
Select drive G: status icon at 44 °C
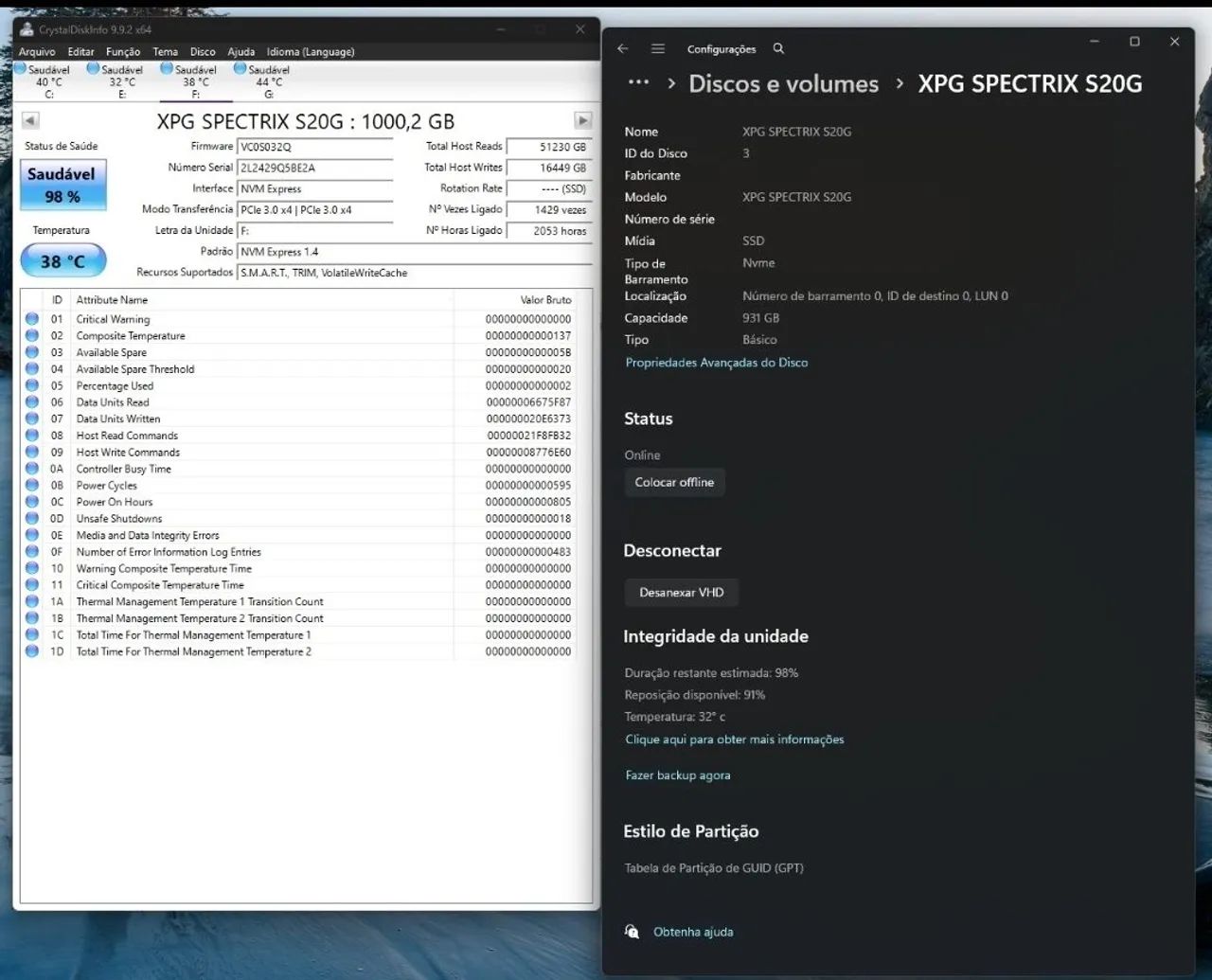(240, 68)
